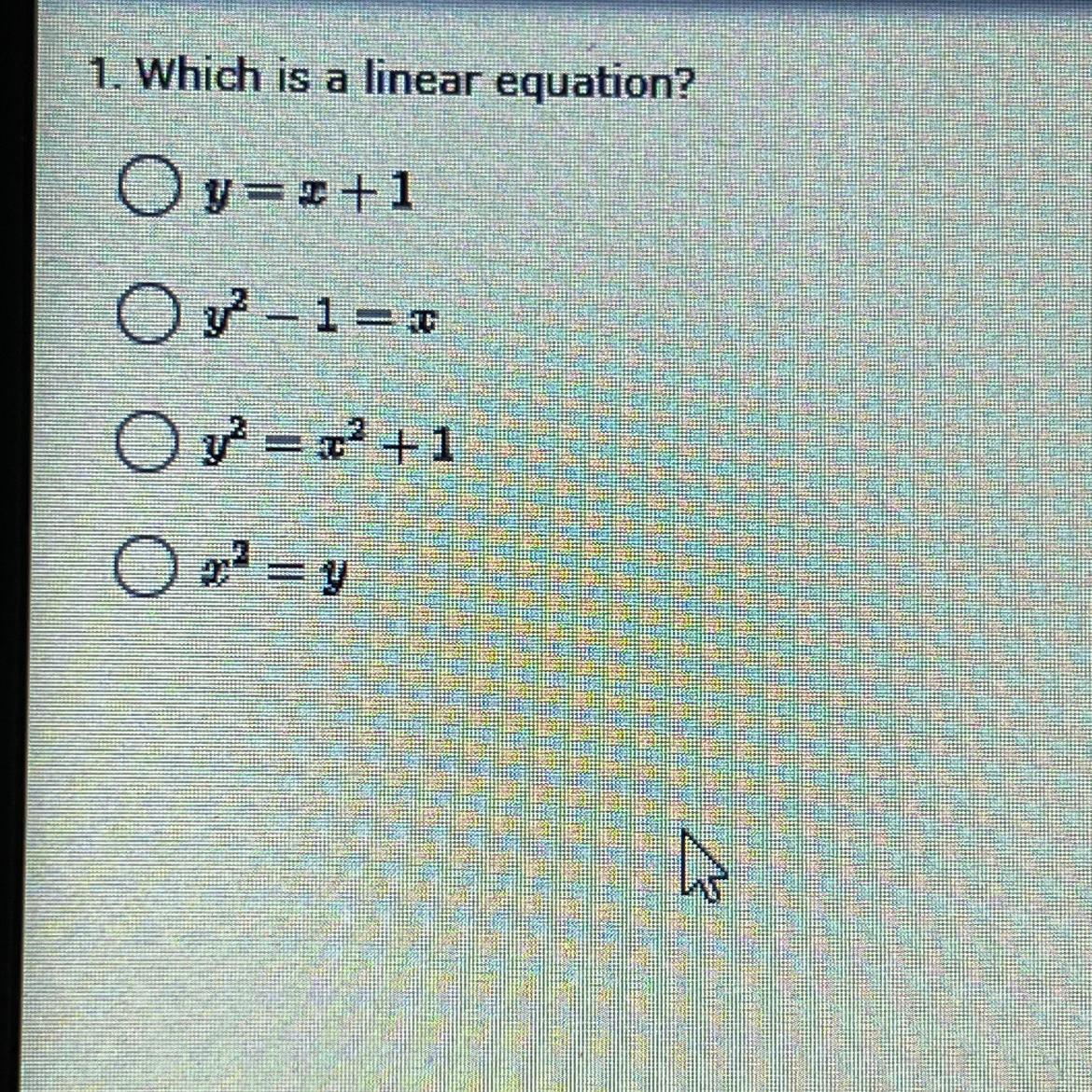Click the word 'linear' in the question

(424, 78)
